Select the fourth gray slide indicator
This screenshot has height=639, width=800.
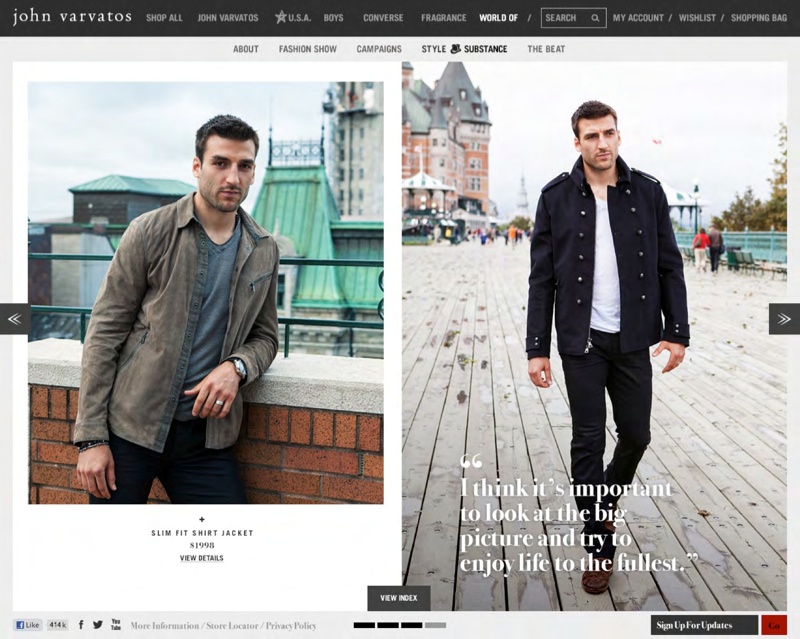click(435, 625)
